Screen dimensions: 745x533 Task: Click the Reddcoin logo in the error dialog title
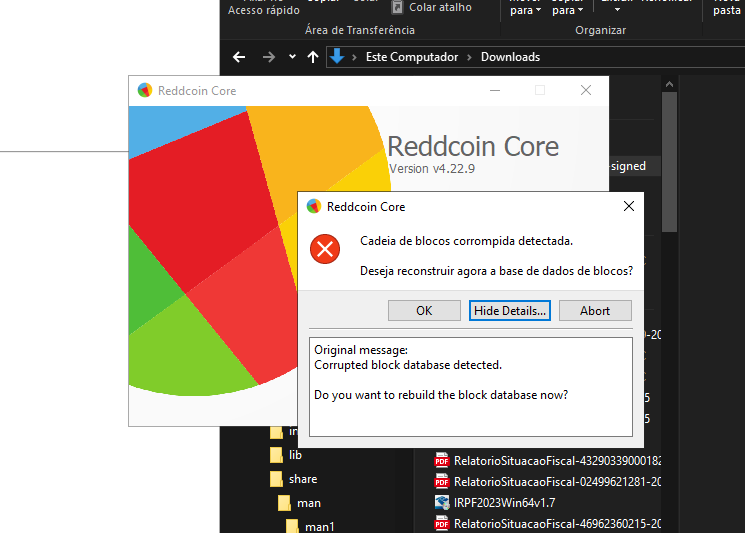point(314,207)
